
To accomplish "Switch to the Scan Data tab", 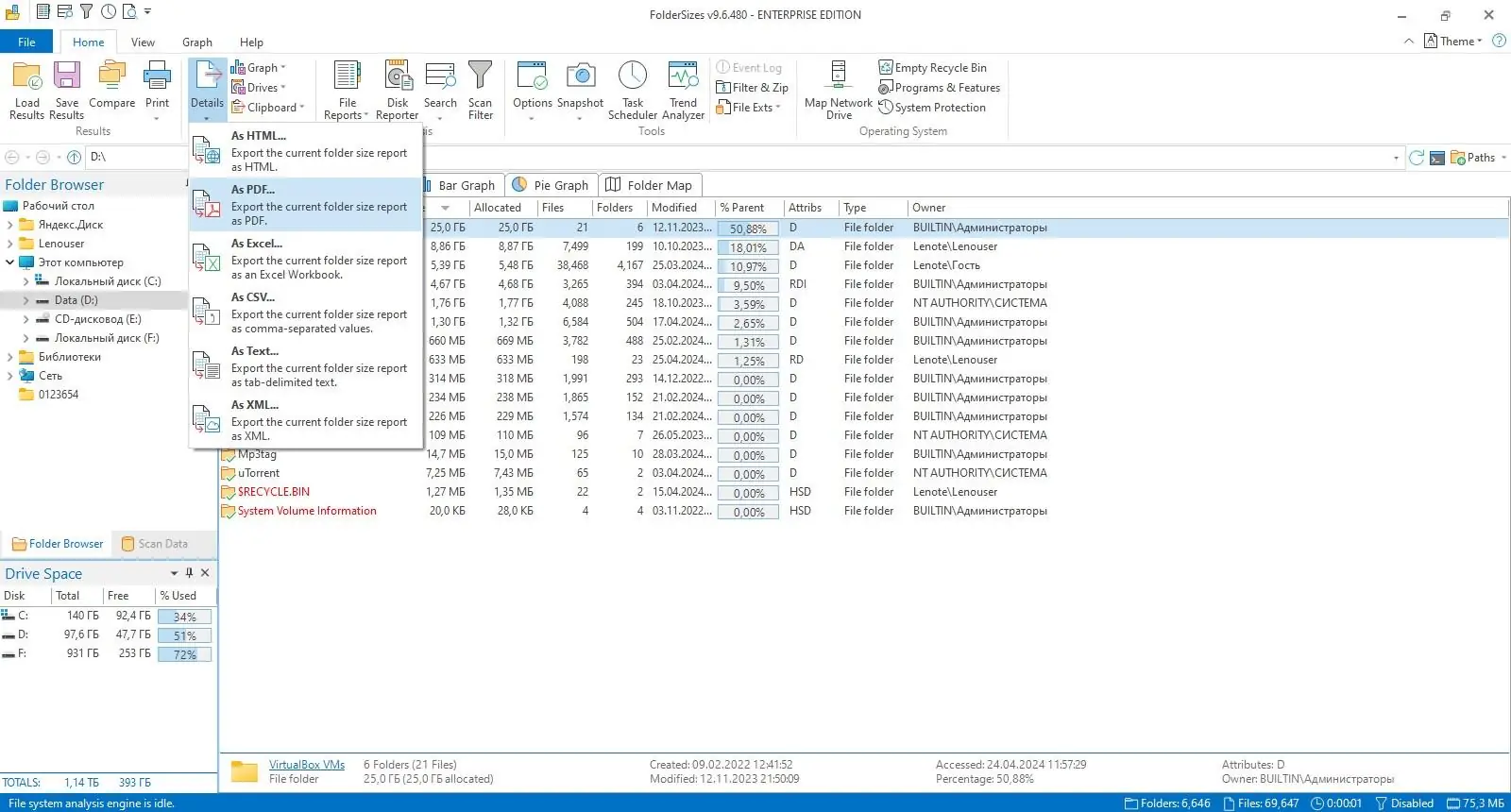I will click(x=155, y=544).
